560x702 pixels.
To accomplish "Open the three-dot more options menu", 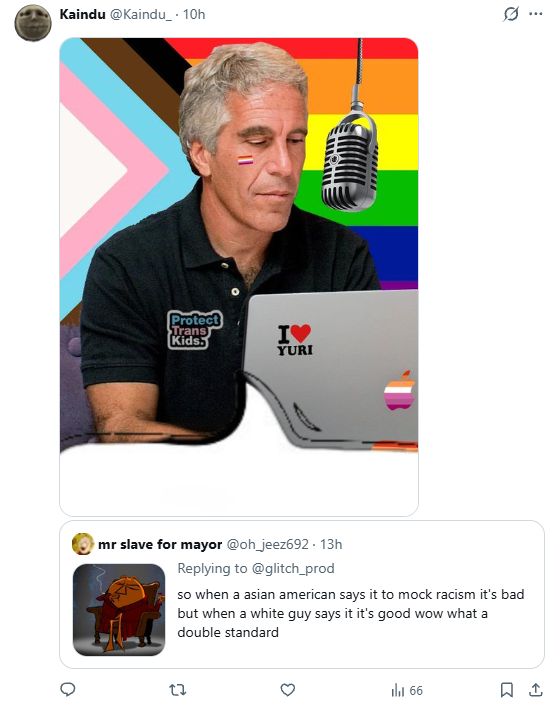I will point(535,14).
